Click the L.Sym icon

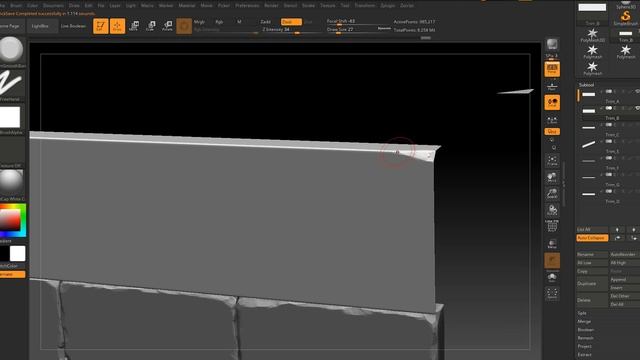click(552, 120)
